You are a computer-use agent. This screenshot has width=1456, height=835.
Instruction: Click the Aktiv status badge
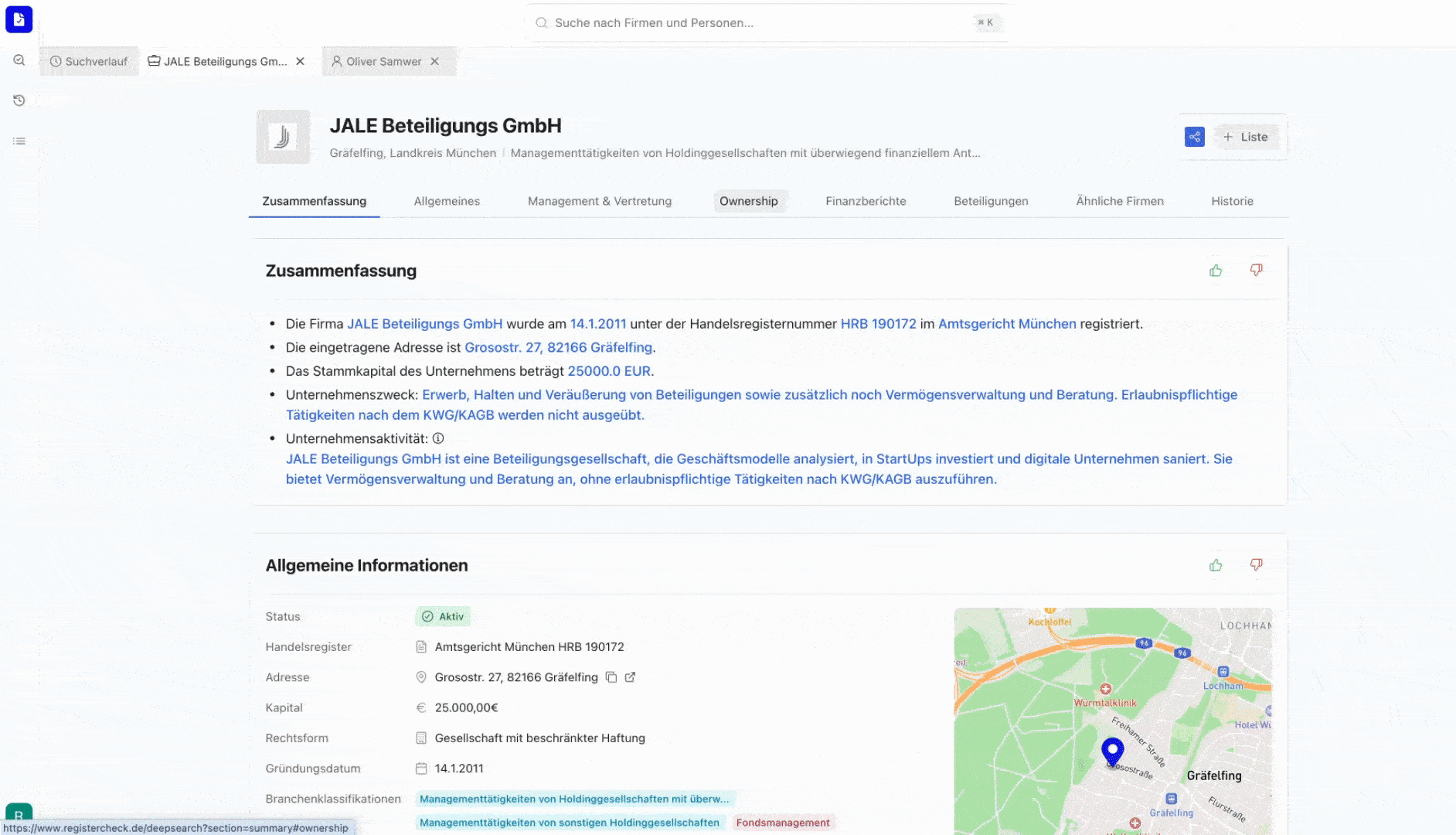tap(444, 616)
